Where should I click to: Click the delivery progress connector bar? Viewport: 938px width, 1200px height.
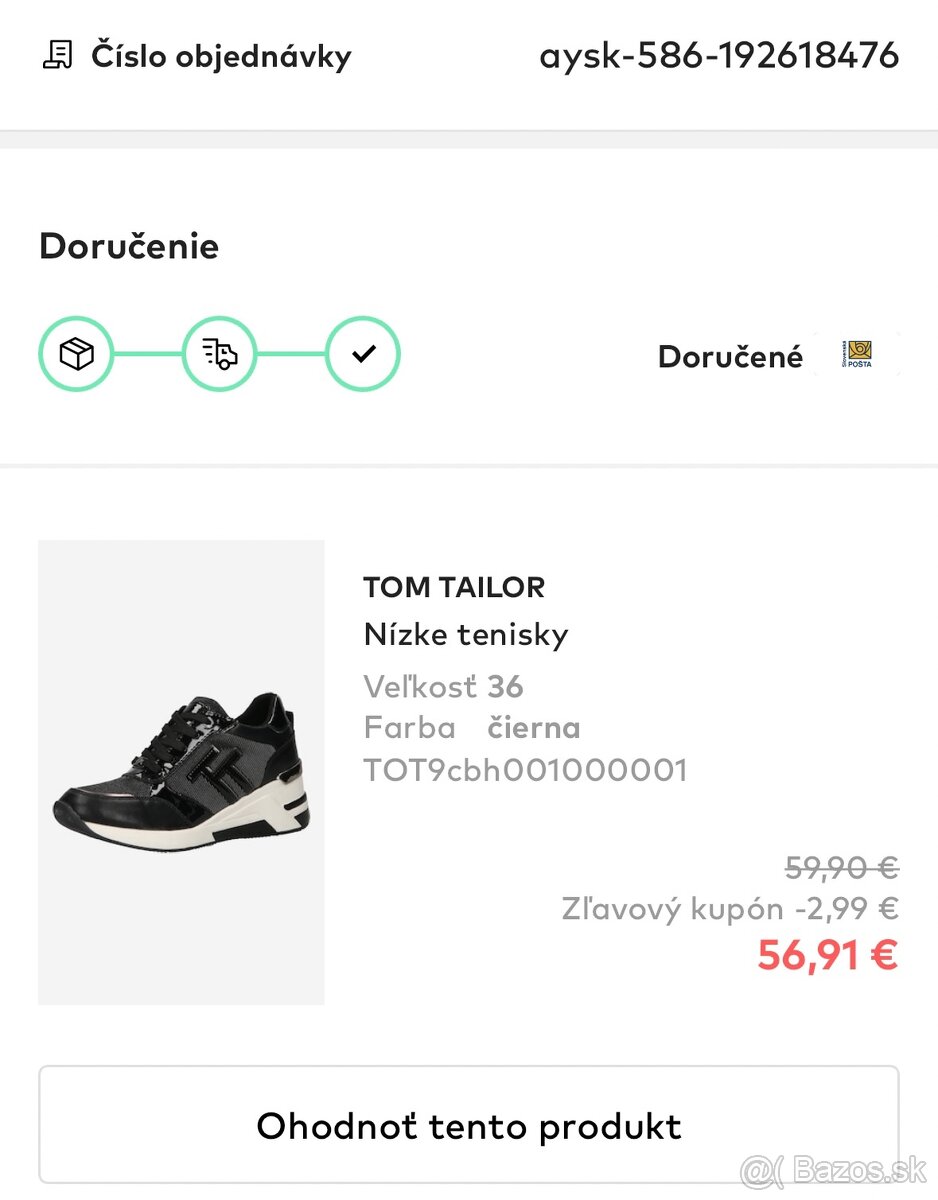pos(148,353)
